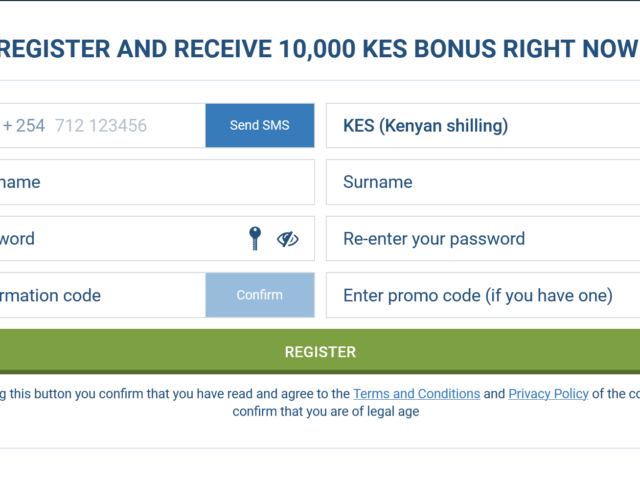Focus the password input field
The width and height of the screenshot is (640, 480).
122,238
